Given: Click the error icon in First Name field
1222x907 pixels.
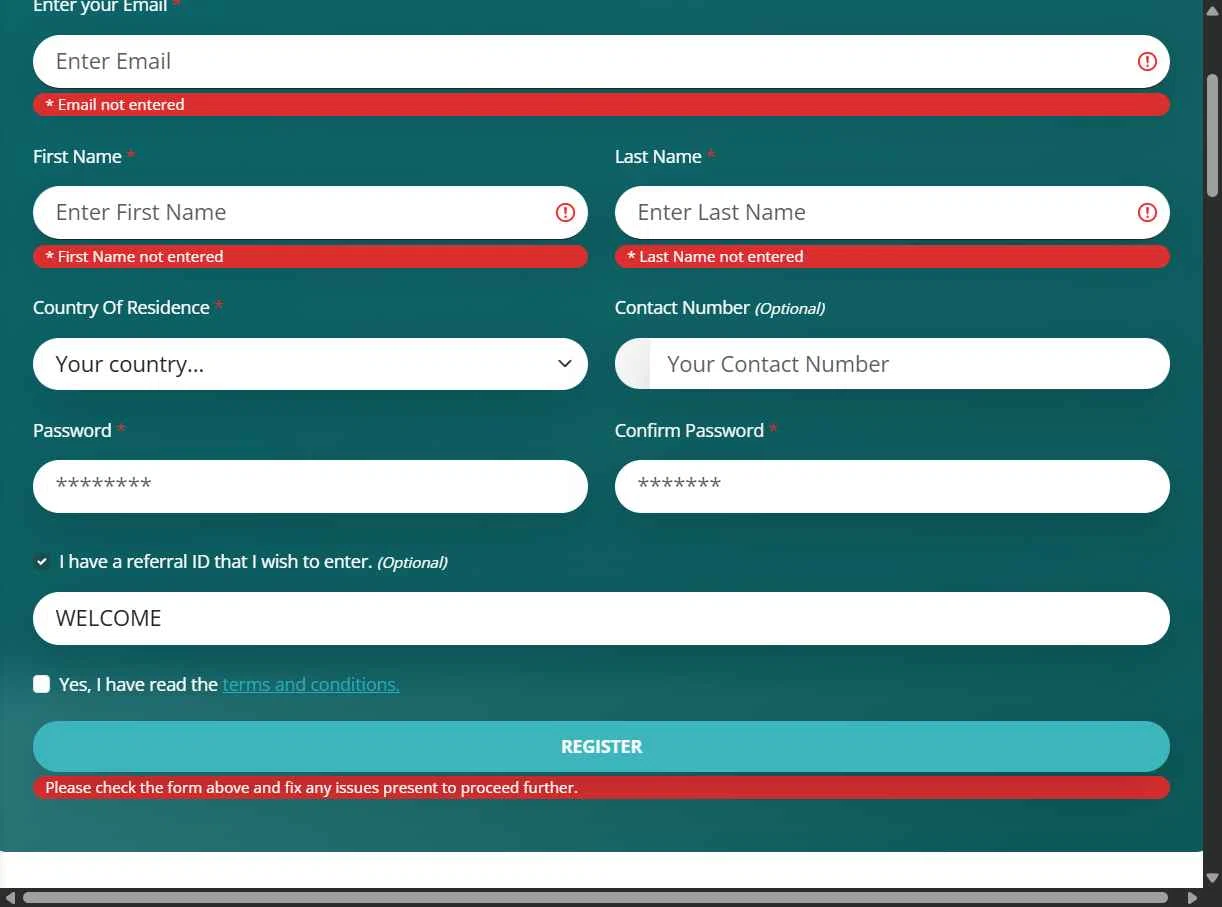Looking at the screenshot, I should (x=565, y=213).
